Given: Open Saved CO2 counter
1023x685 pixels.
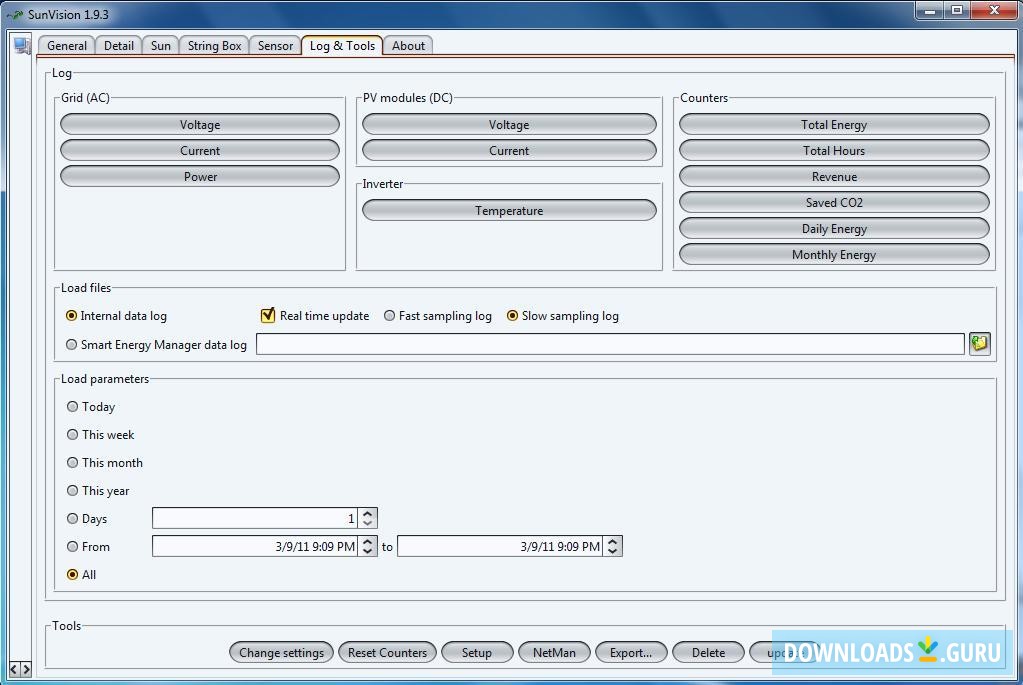Looking at the screenshot, I should tap(834, 203).
